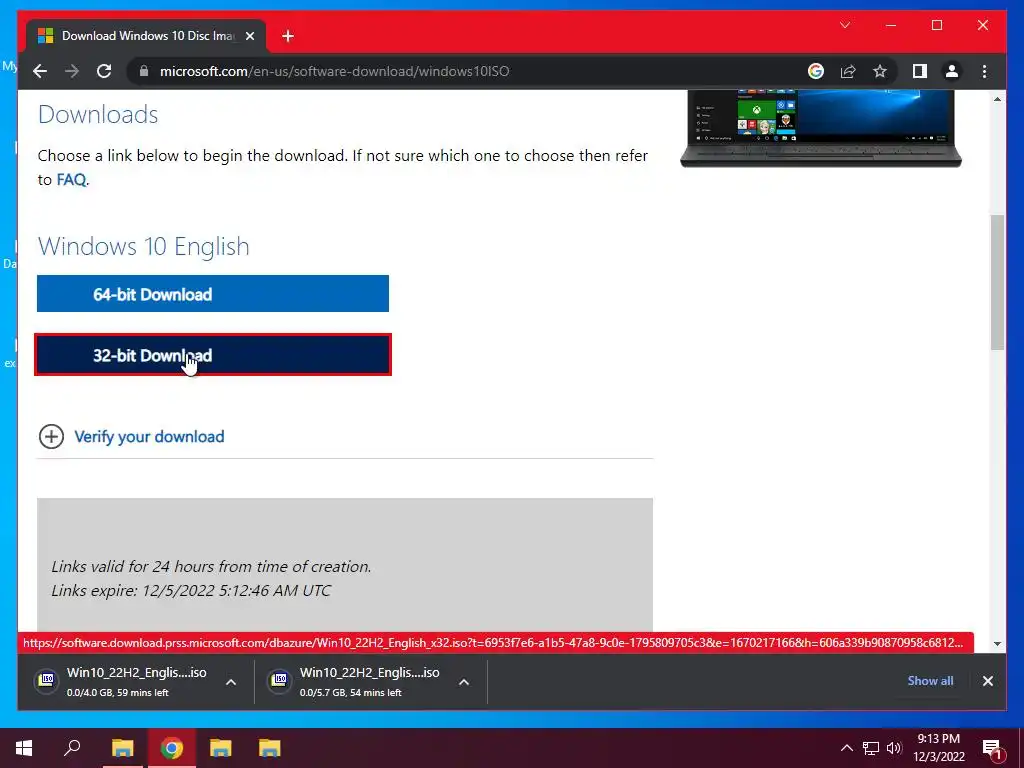Close the downloads bar

point(987,680)
